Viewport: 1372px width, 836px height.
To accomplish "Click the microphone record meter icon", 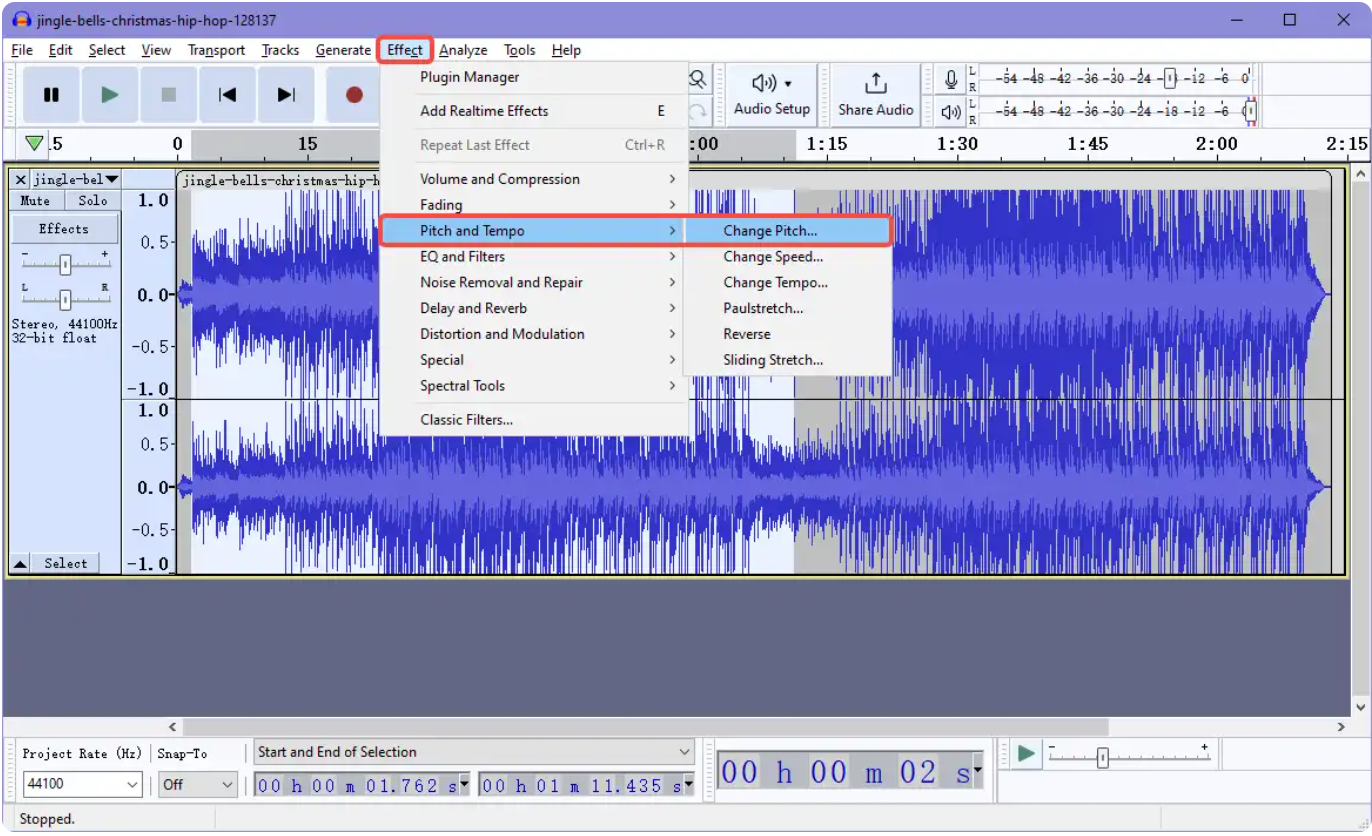I will click(x=951, y=78).
